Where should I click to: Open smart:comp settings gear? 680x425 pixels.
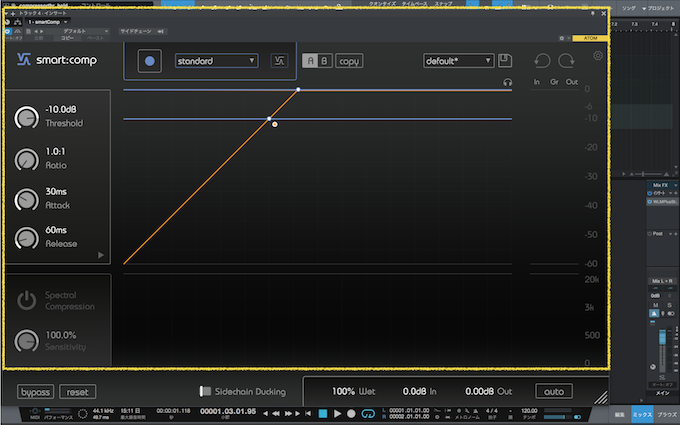(x=598, y=56)
